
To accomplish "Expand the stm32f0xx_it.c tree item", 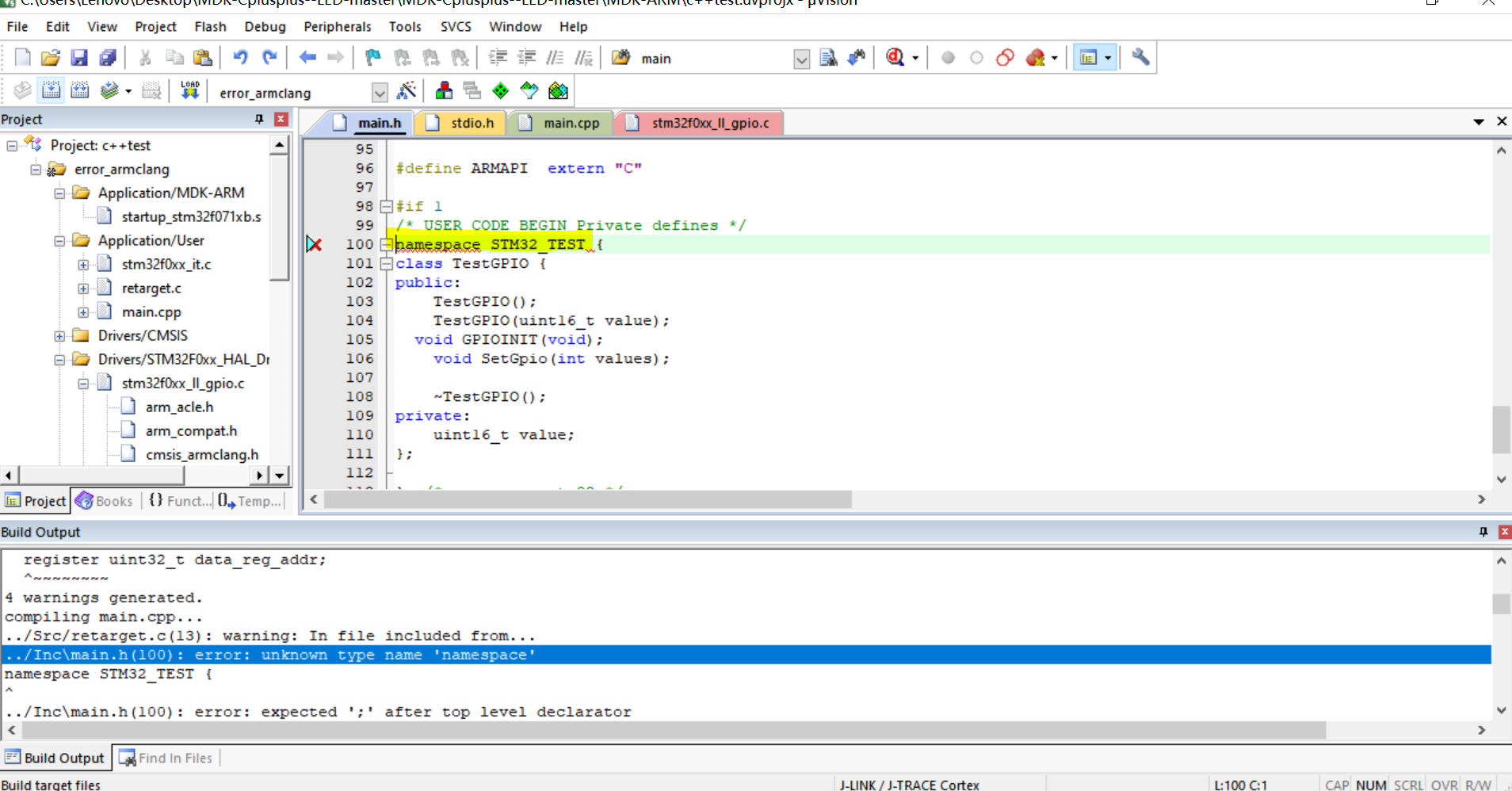I will (x=84, y=264).
